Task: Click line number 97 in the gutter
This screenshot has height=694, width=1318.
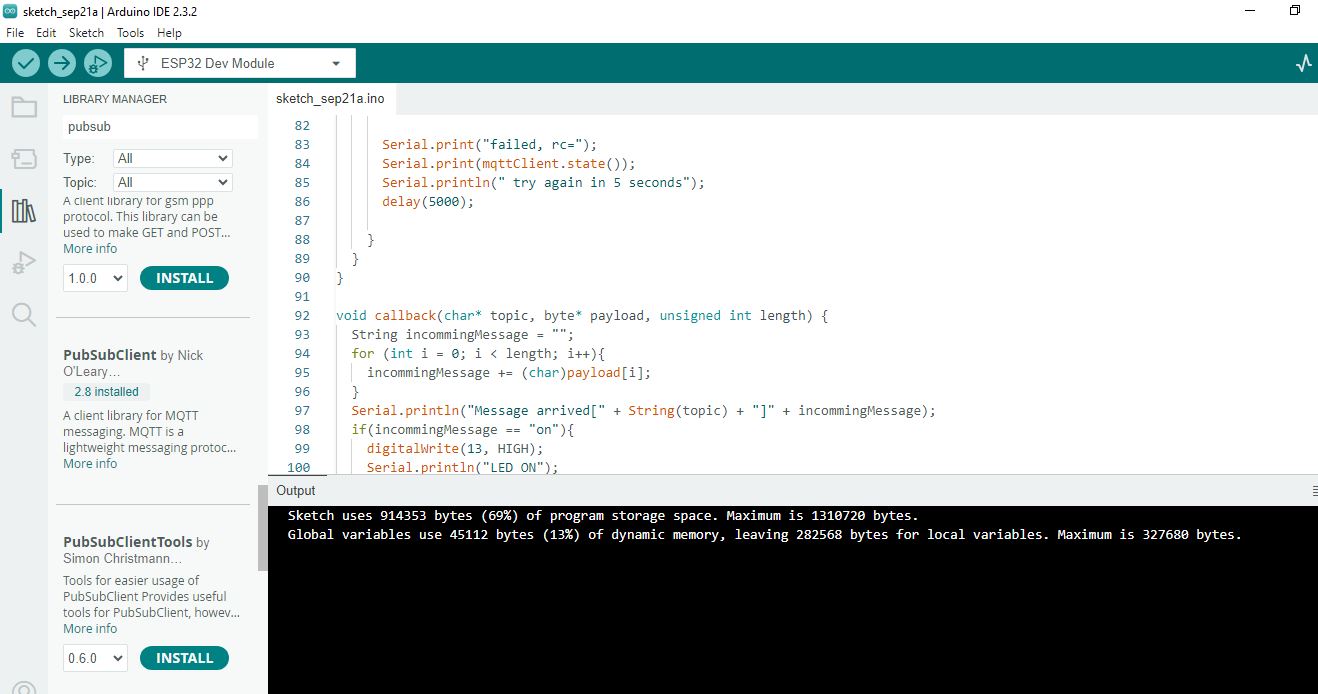Action: (x=302, y=410)
